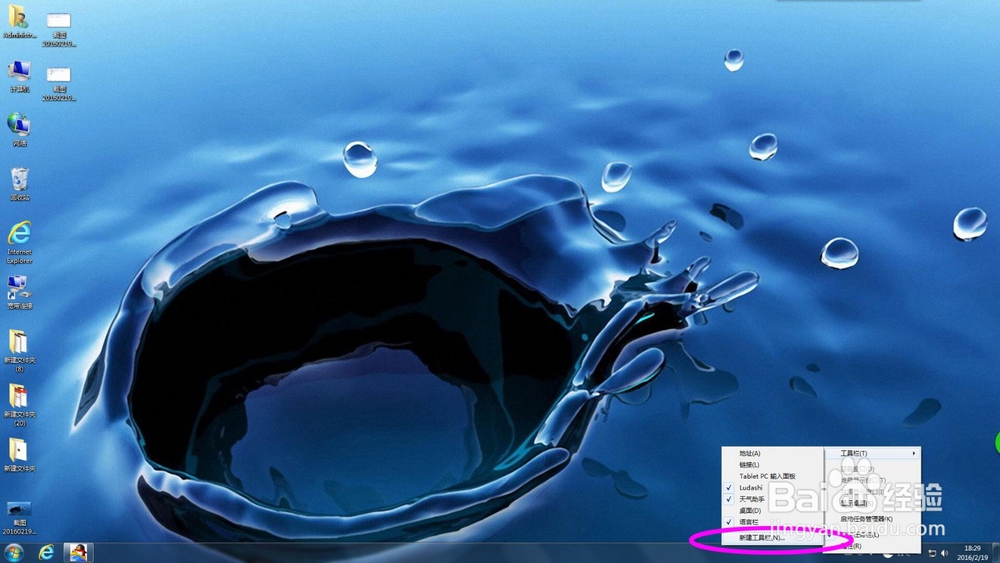Viewport: 1000px width, 563px height.
Task: Uncheck the 天气助手 toolbar
Action: [x=772, y=499]
